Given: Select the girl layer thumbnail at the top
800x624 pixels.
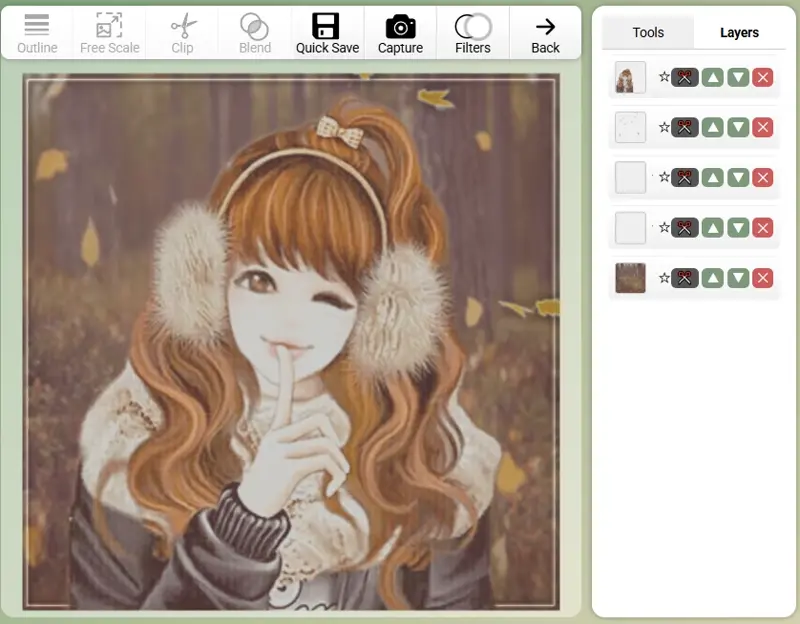Looking at the screenshot, I should coord(630,78).
